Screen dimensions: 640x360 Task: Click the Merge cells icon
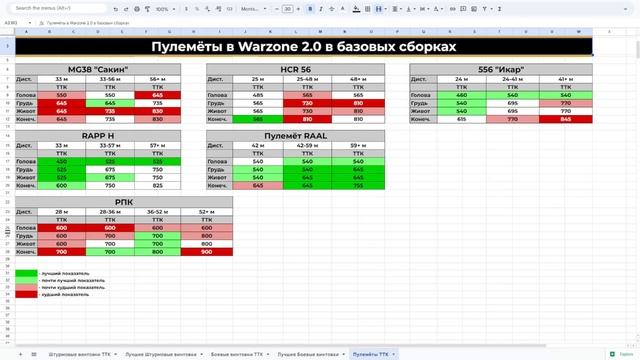coord(378,9)
